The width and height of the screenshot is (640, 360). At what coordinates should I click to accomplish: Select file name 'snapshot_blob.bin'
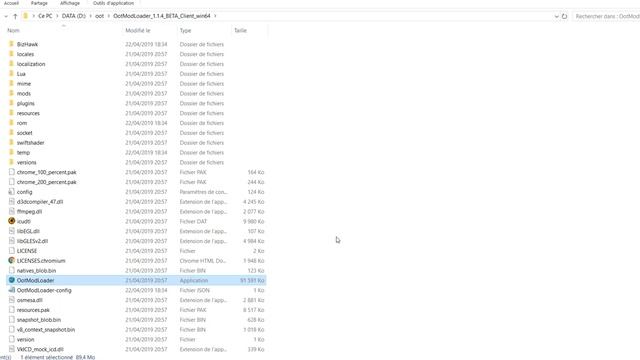point(39,320)
